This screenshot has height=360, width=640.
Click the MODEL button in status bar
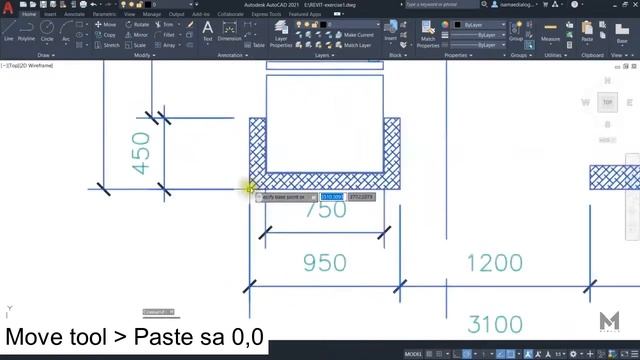click(413, 354)
